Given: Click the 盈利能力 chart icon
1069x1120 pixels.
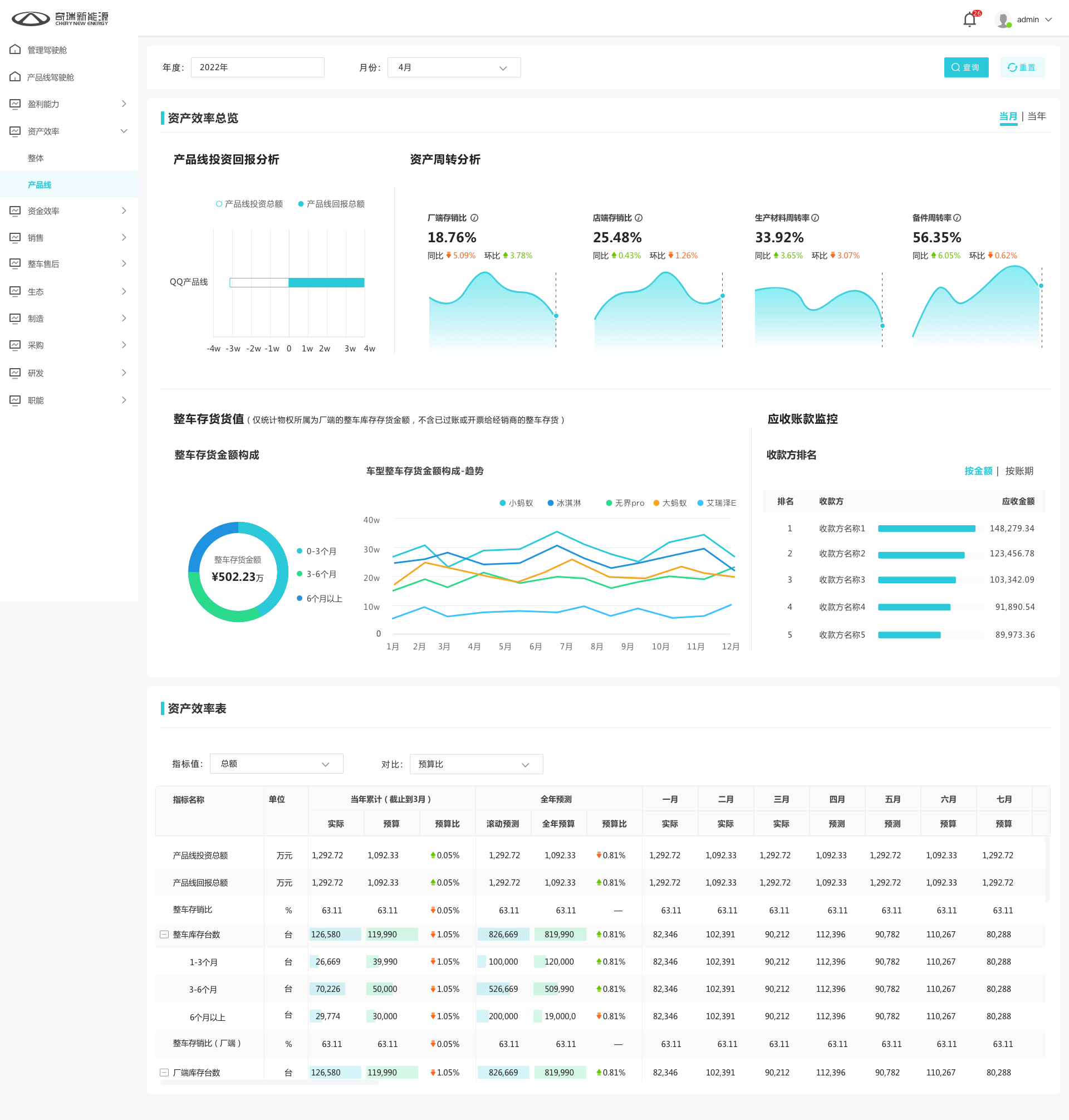Looking at the screenshot, I should click(16, 104).
